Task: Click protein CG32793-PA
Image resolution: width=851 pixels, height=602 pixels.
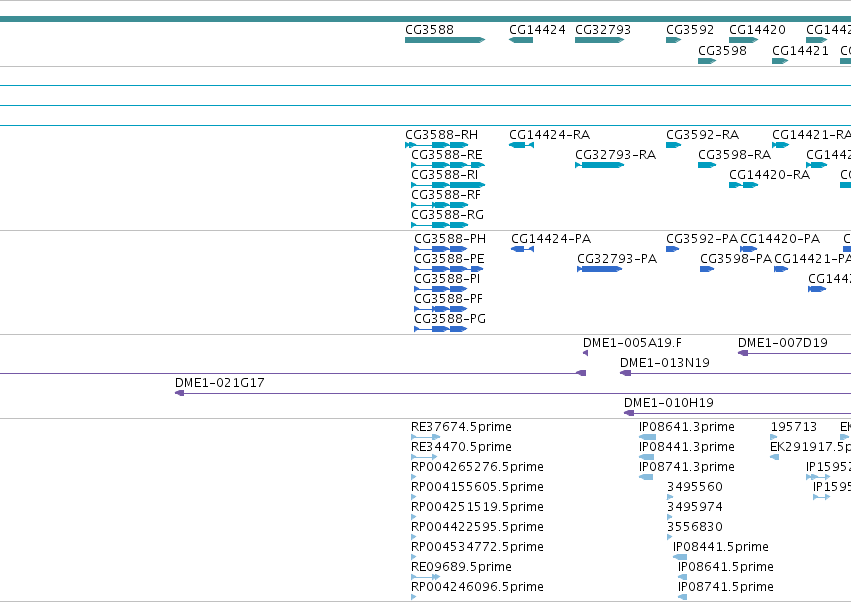Action: (600, 269)
